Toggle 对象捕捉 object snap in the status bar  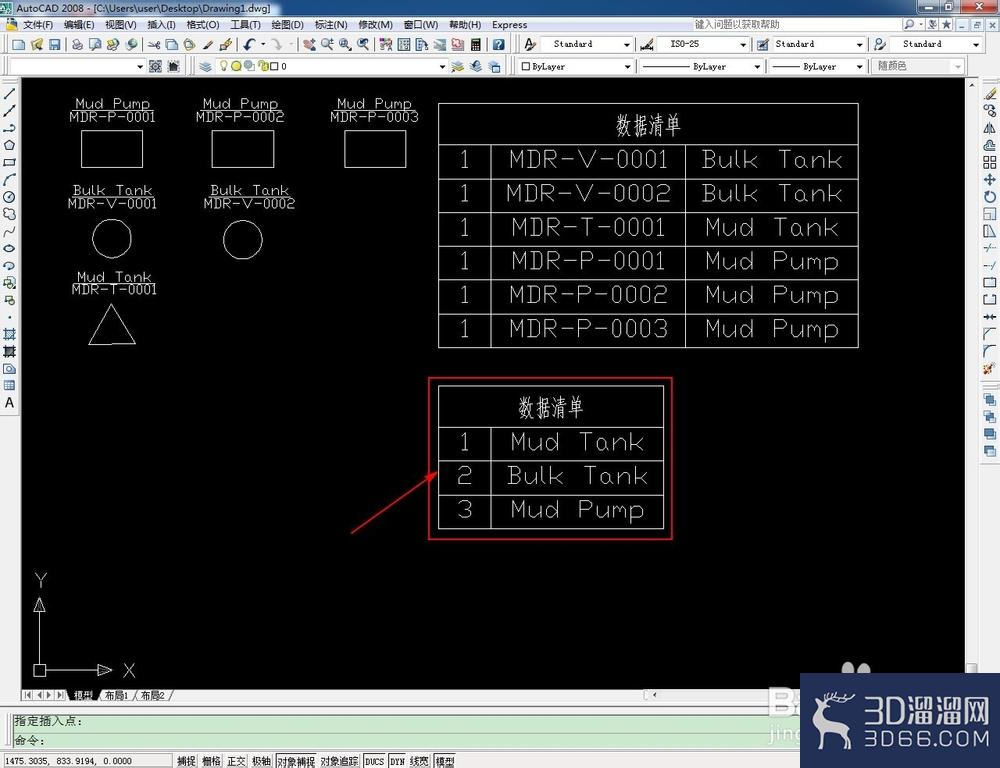pos(296,761)
